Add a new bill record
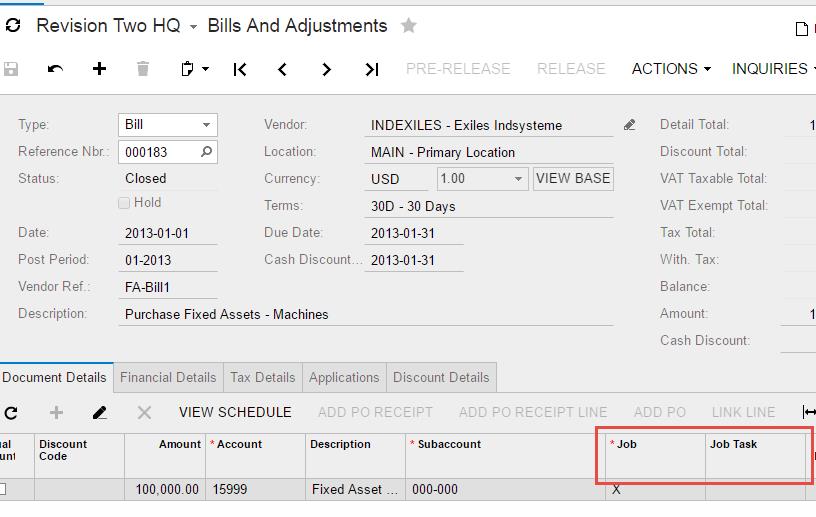This screenshot has width=816, height=517. (x=99, y=69)
